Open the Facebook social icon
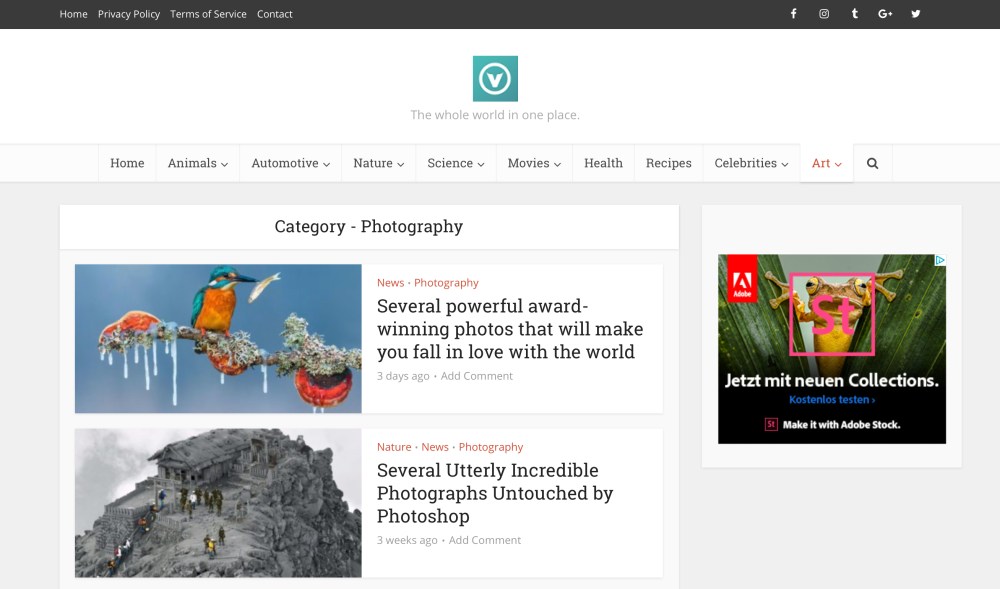The image size is (1000, 589). tap(793, 14)
